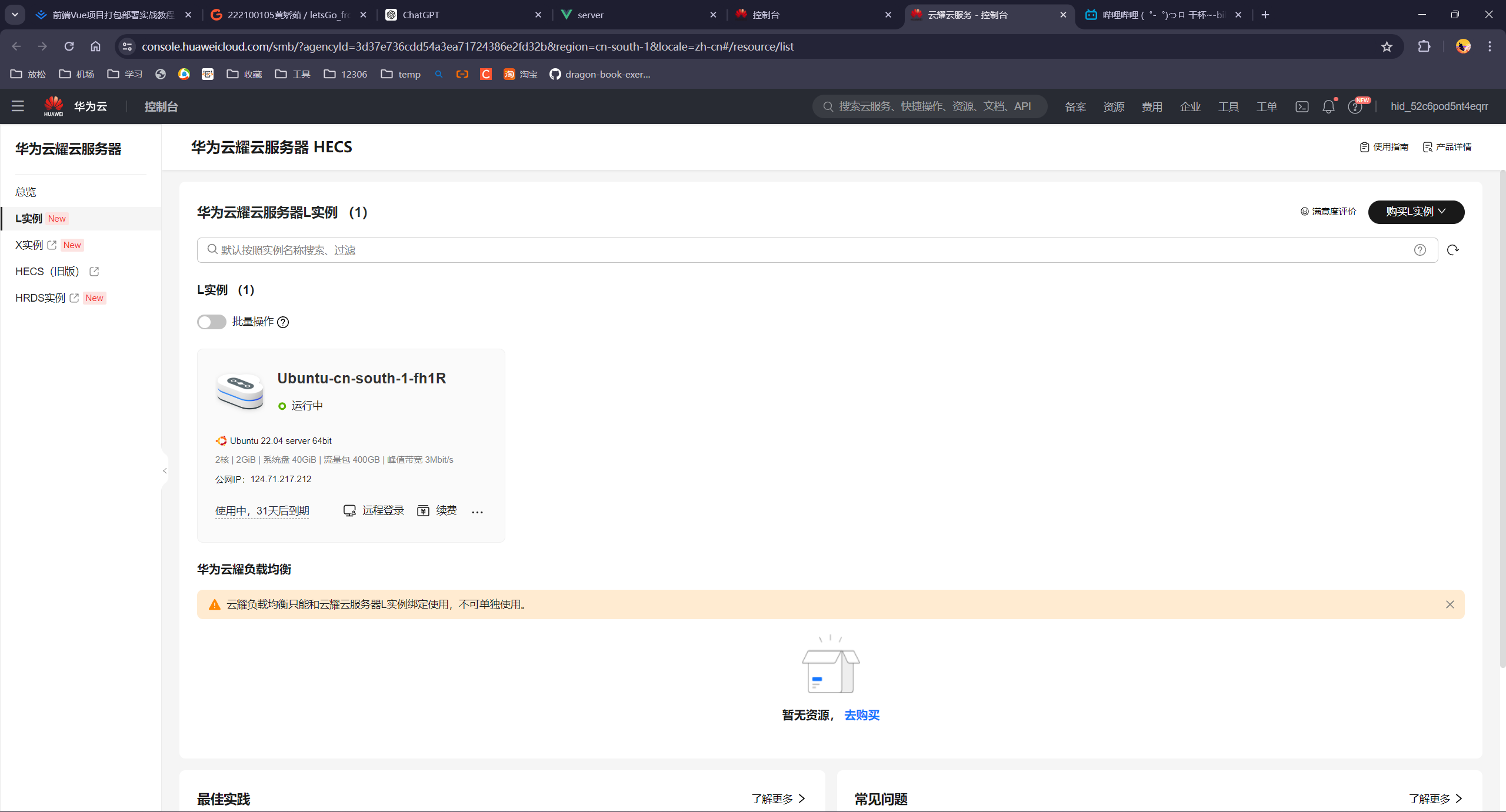Open the more actions ellipsis on instance card
1506x812 pixels.
point(477,512)
